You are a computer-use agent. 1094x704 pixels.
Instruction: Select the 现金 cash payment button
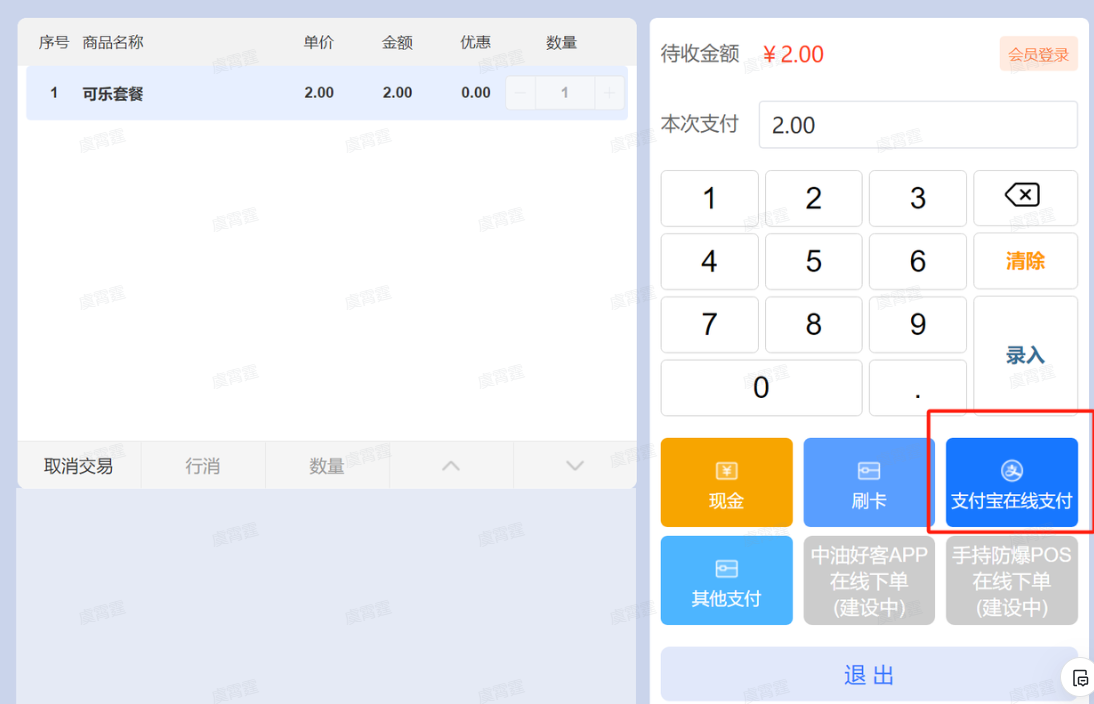pos(726,483)
